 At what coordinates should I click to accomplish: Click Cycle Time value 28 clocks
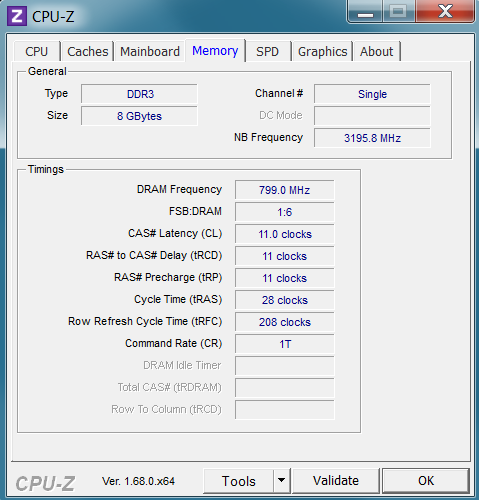click(285, 300)
